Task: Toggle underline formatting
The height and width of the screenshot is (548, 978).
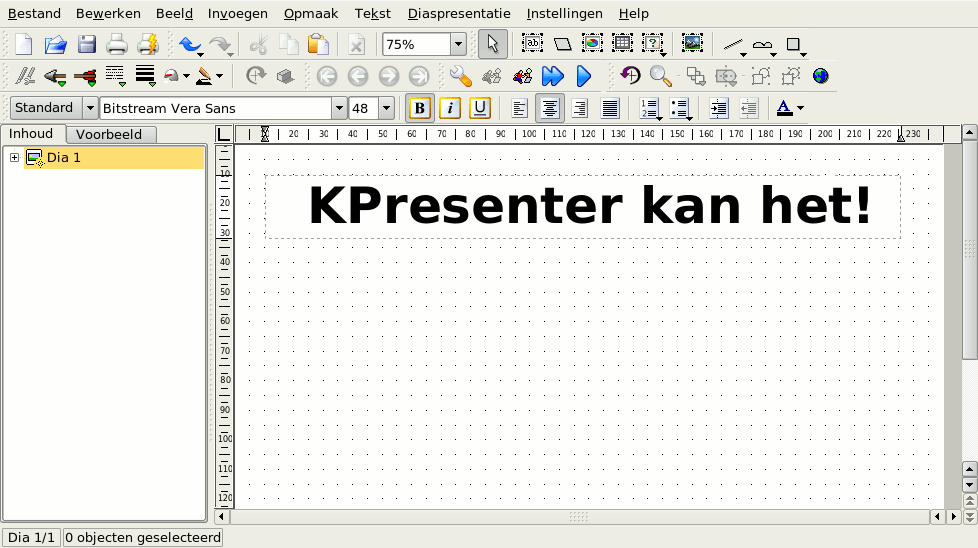Action: click(480, 108)
